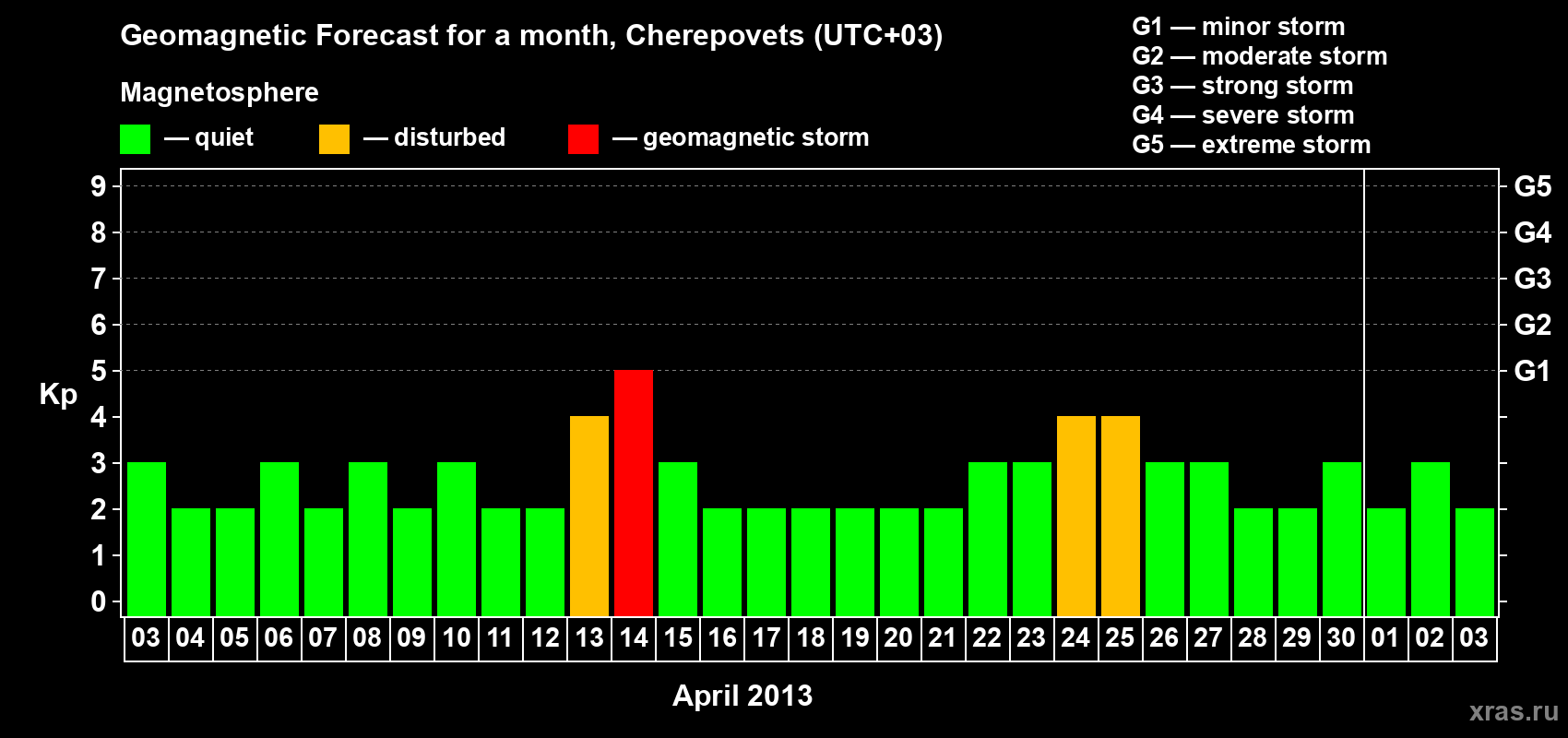Click the date label 17

pyautogui.click(x=766, y=637)
